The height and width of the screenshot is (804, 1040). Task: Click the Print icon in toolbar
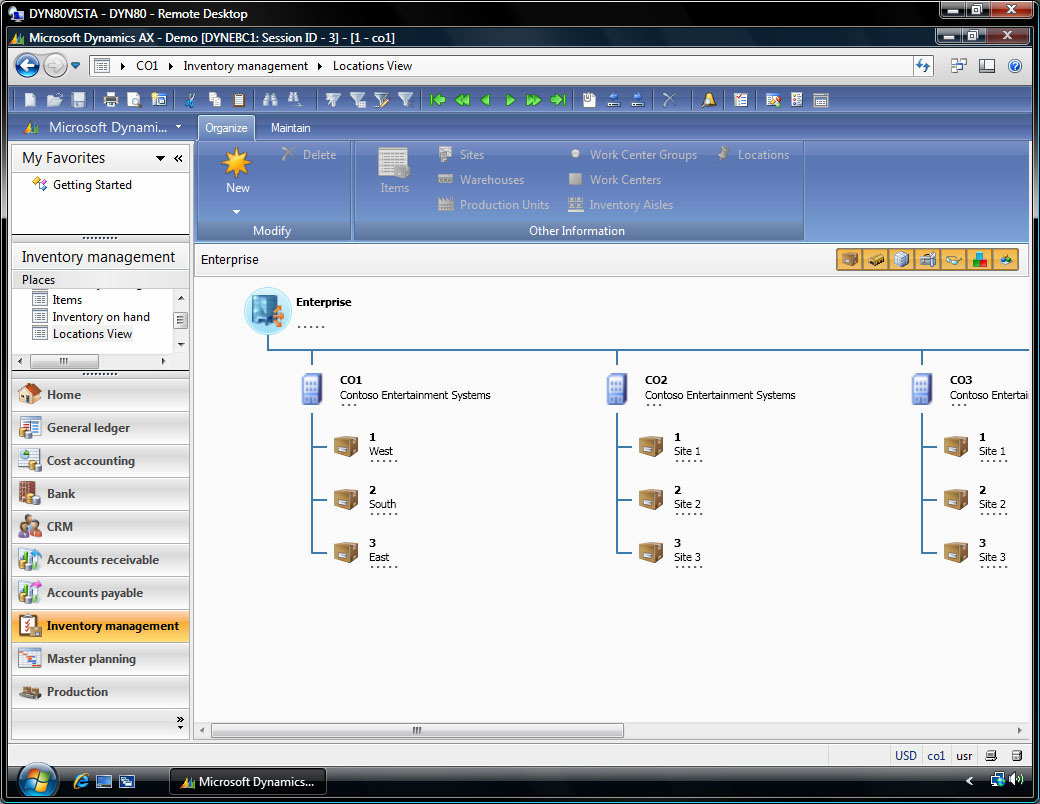click(111, 100)
